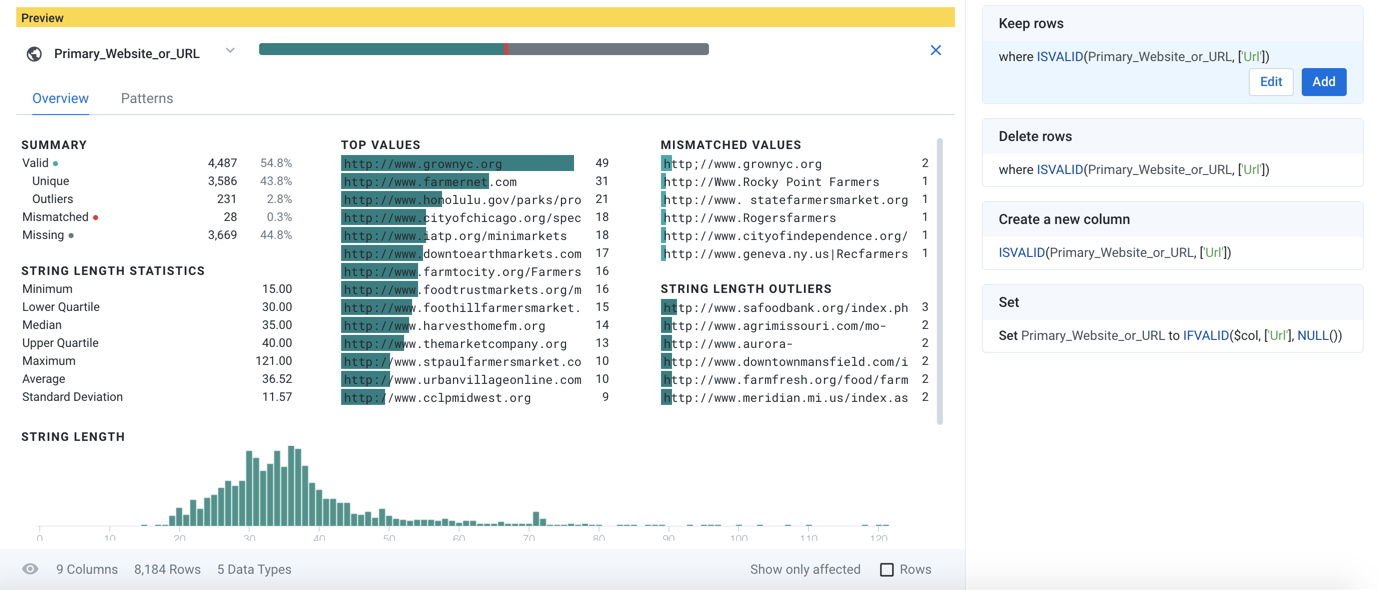
Task: Select top value http://www.grownyc.org bar
Action: pyautogui.click(x=457, y=163)
